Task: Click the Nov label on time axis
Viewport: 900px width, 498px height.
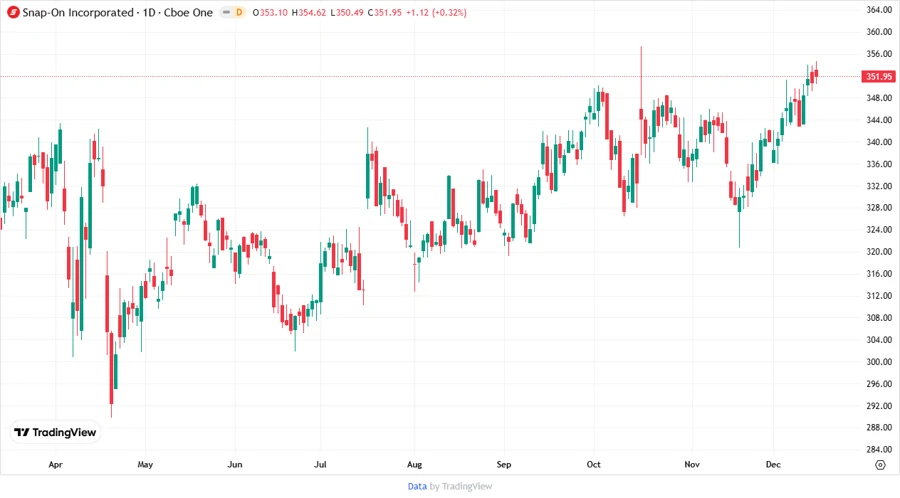Action: click(692, 464)
